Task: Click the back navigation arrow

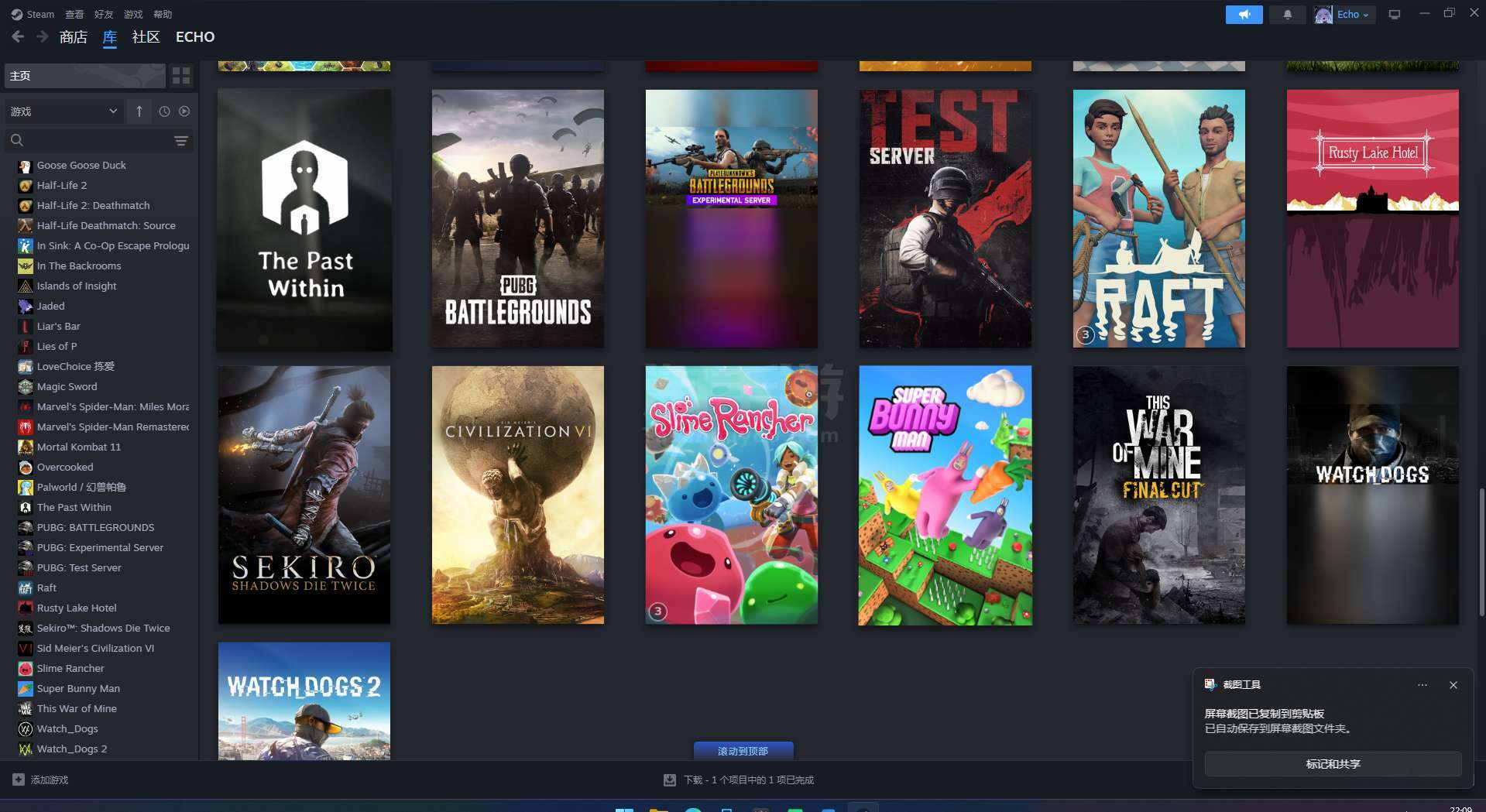Action: point(18,37)
